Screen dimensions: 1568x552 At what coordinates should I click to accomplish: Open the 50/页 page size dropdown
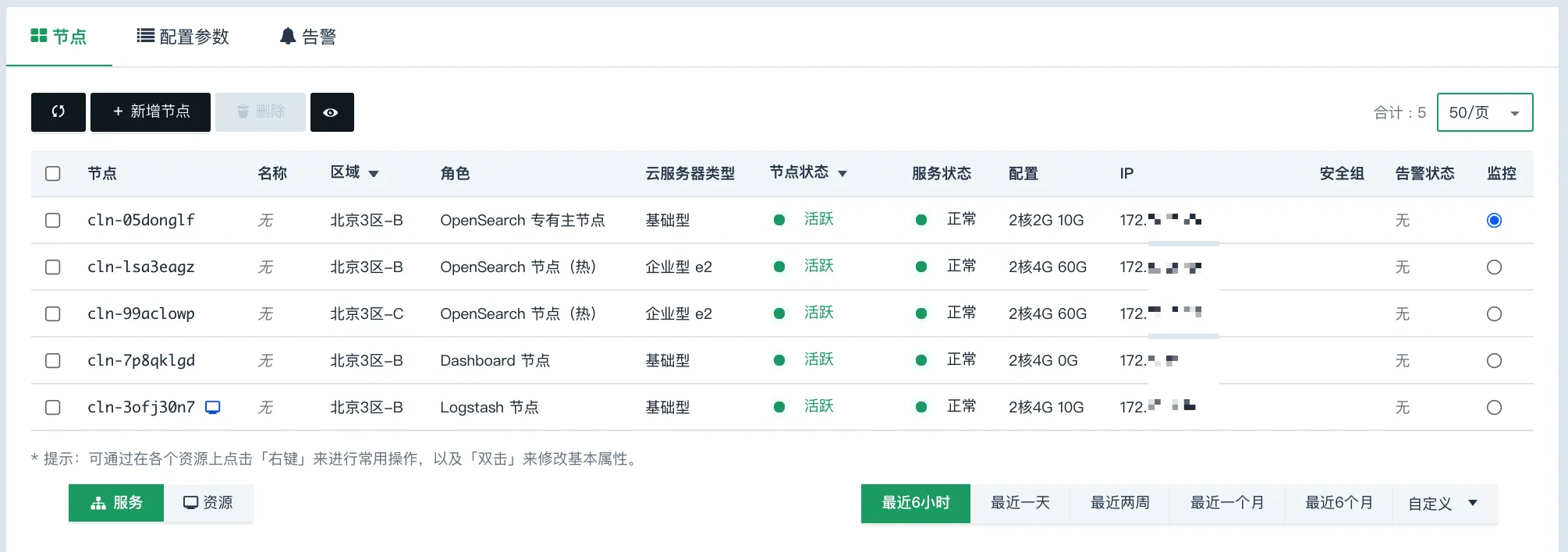click(x=1485, y=112)
